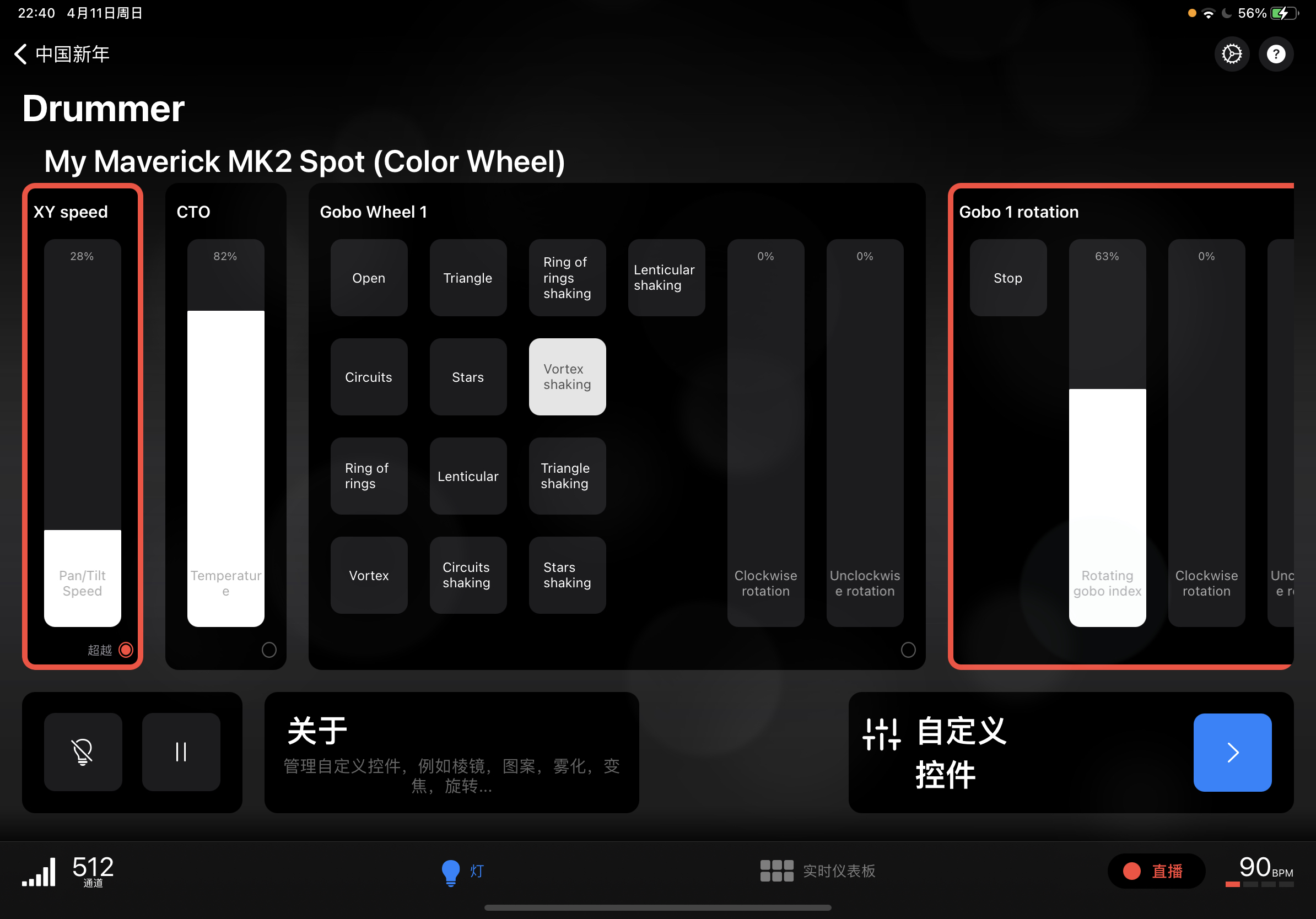Image resolution: width=1316 pixels, height=919 pixels.
Task: Adjust the CTO Temperature slider
Action: 226,433
